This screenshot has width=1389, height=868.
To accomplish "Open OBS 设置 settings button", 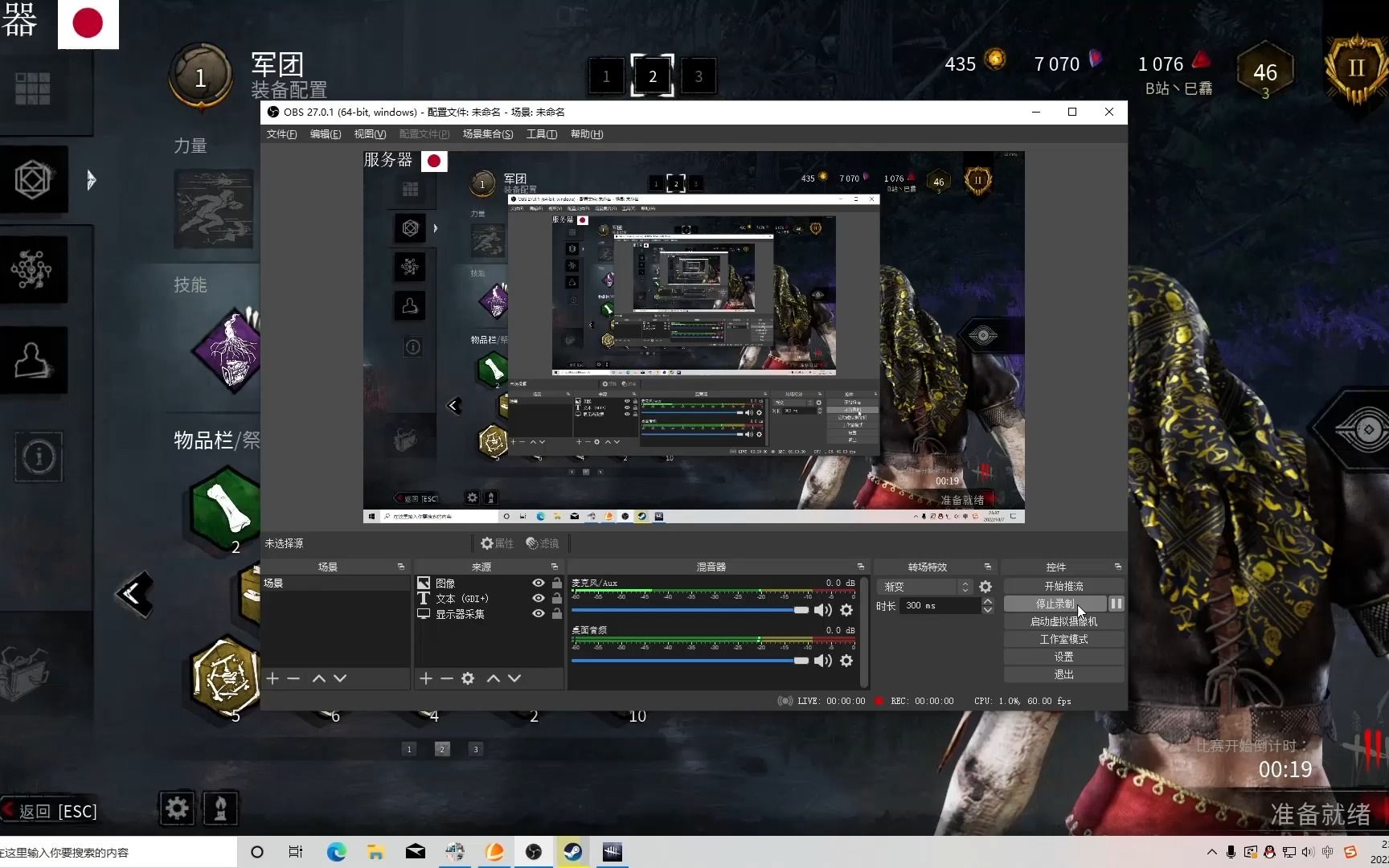I will 1063,657.
